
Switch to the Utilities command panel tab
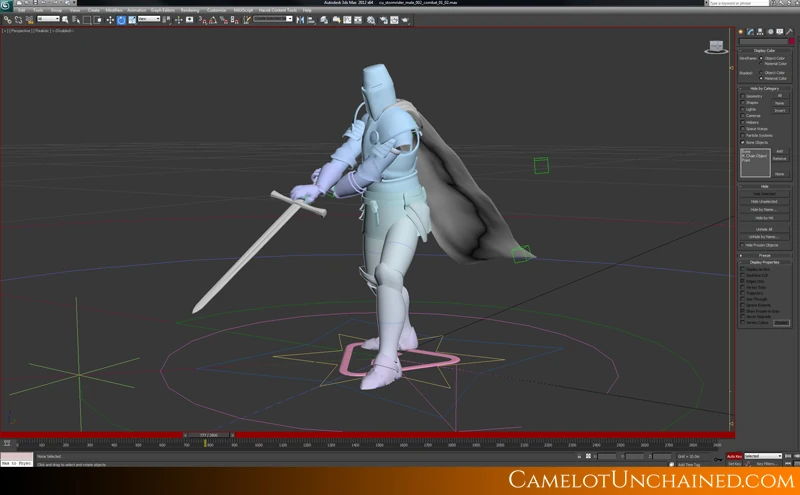(x=789, y=32)
